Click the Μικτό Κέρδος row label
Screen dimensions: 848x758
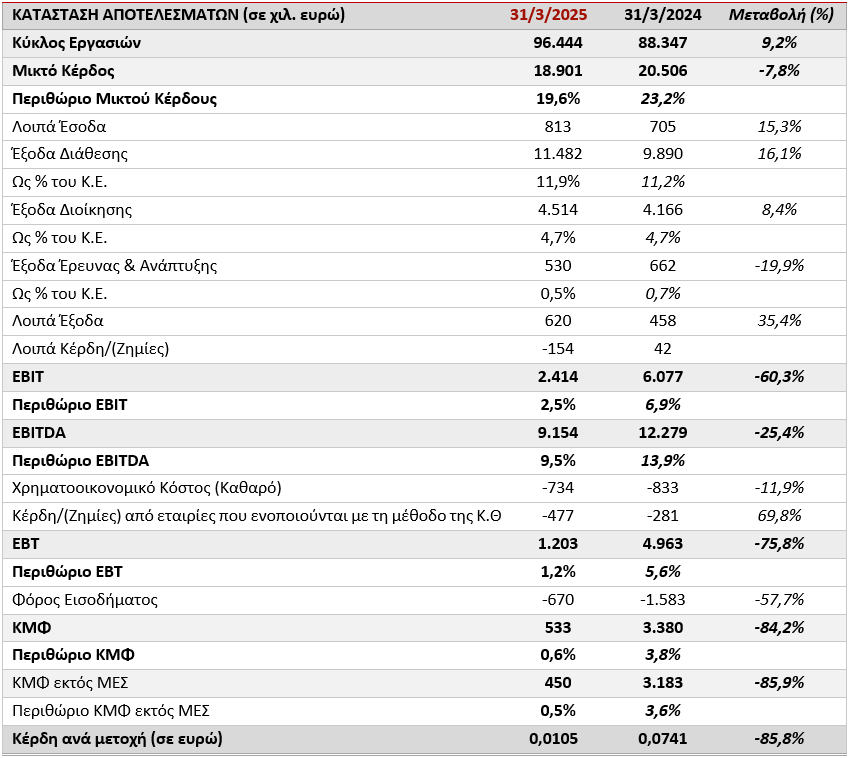64,71
